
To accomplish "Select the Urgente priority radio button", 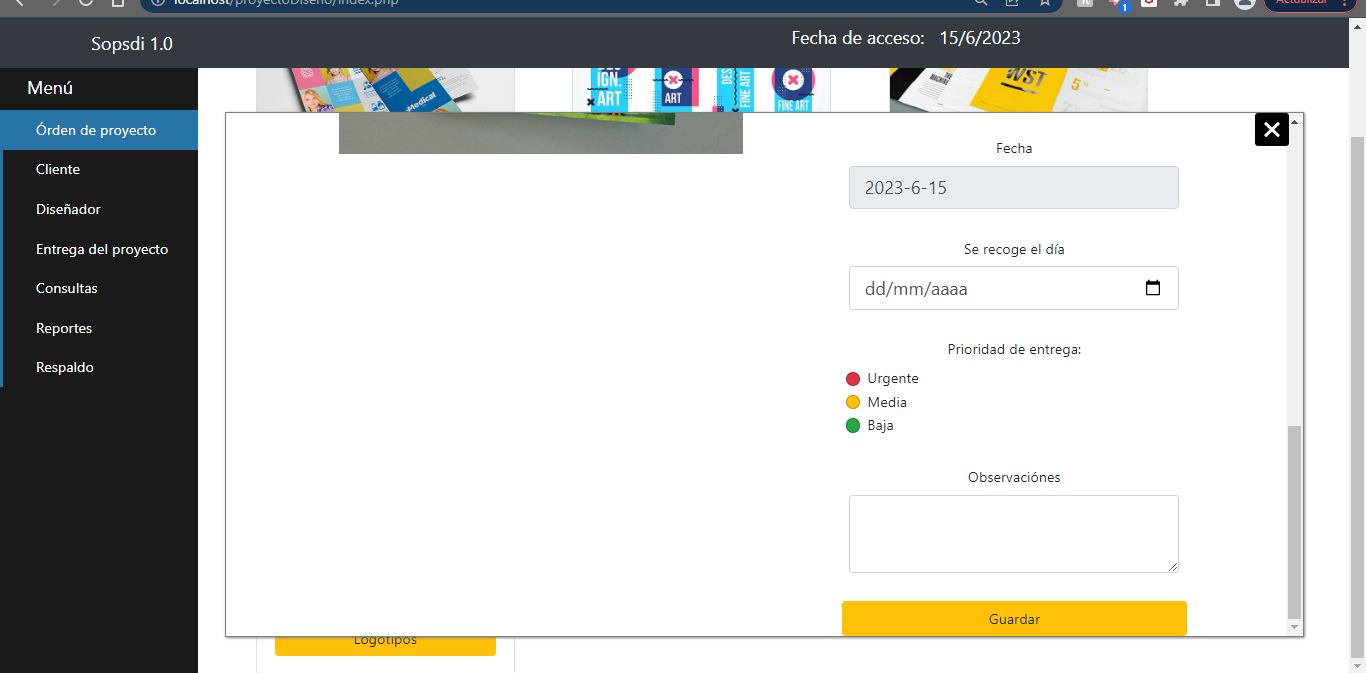I will point(853,379).
